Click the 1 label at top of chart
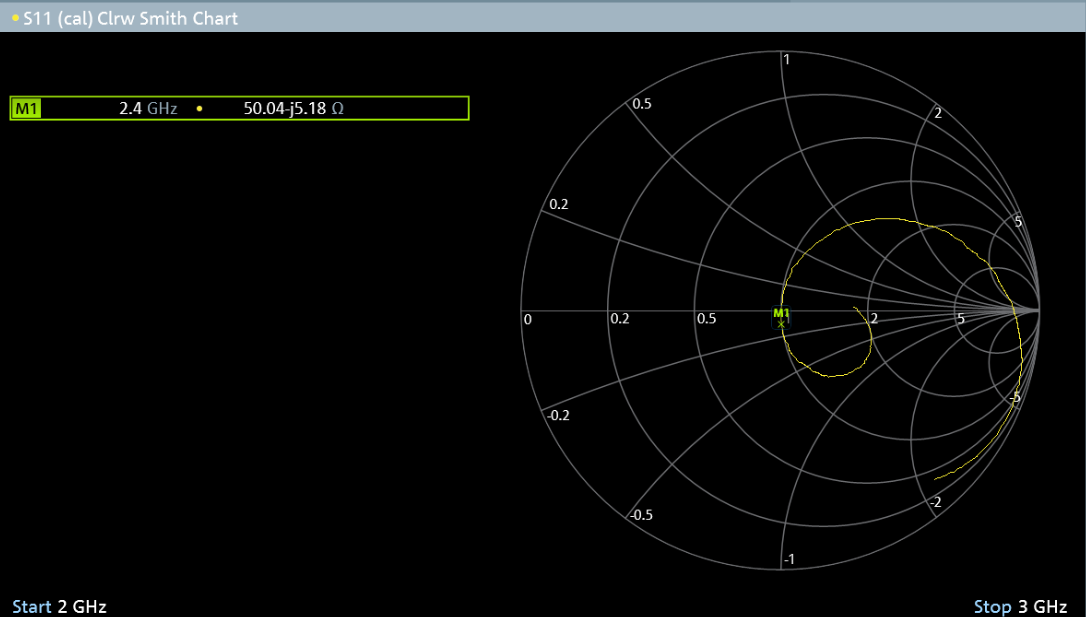This screenshot has height=617, width=1086. click(x=786, y=59)
